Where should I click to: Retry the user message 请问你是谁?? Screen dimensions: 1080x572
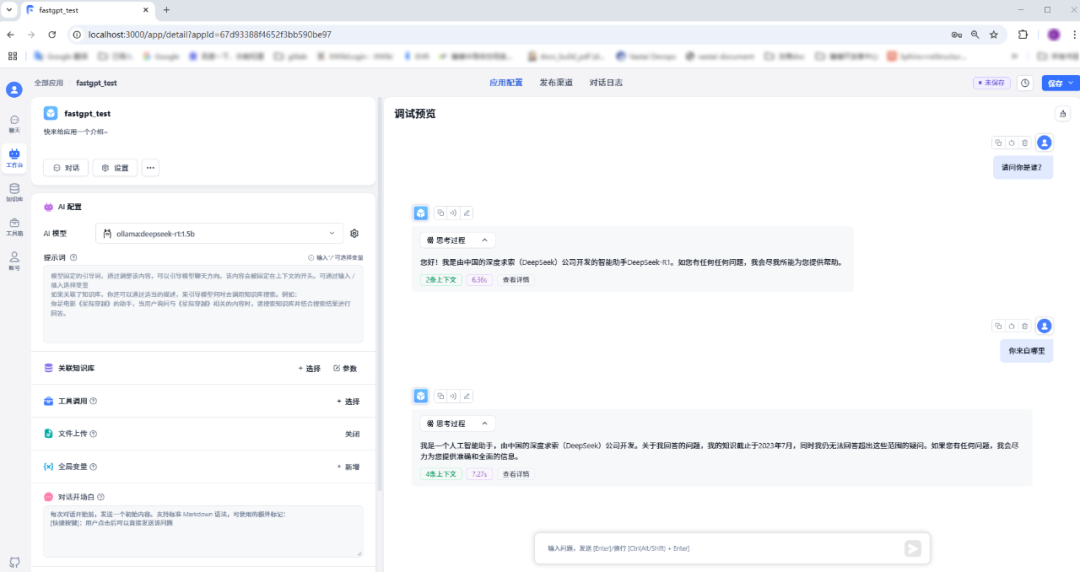[1011, 143]
